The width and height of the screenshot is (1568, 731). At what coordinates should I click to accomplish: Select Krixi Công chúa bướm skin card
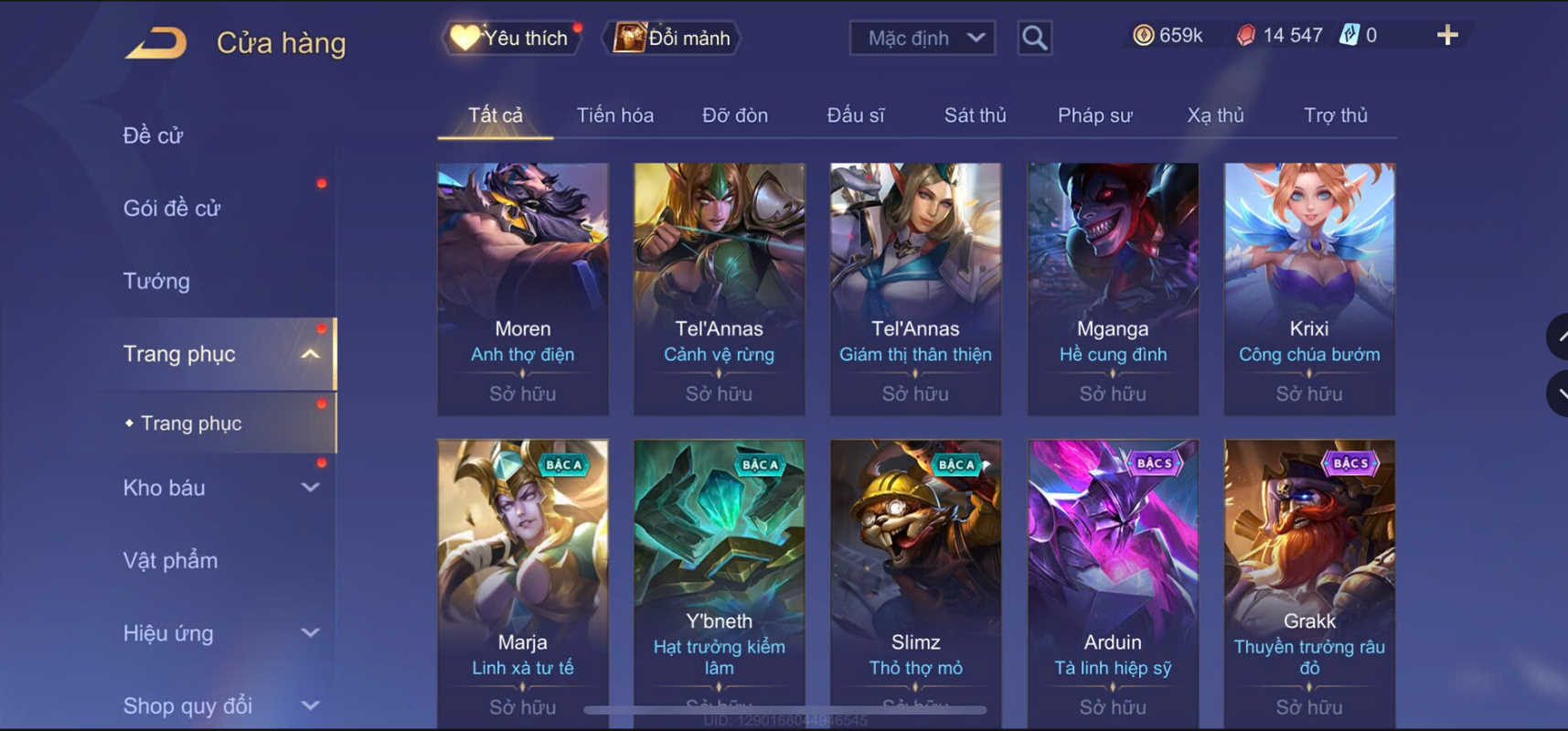[1309, 289]
